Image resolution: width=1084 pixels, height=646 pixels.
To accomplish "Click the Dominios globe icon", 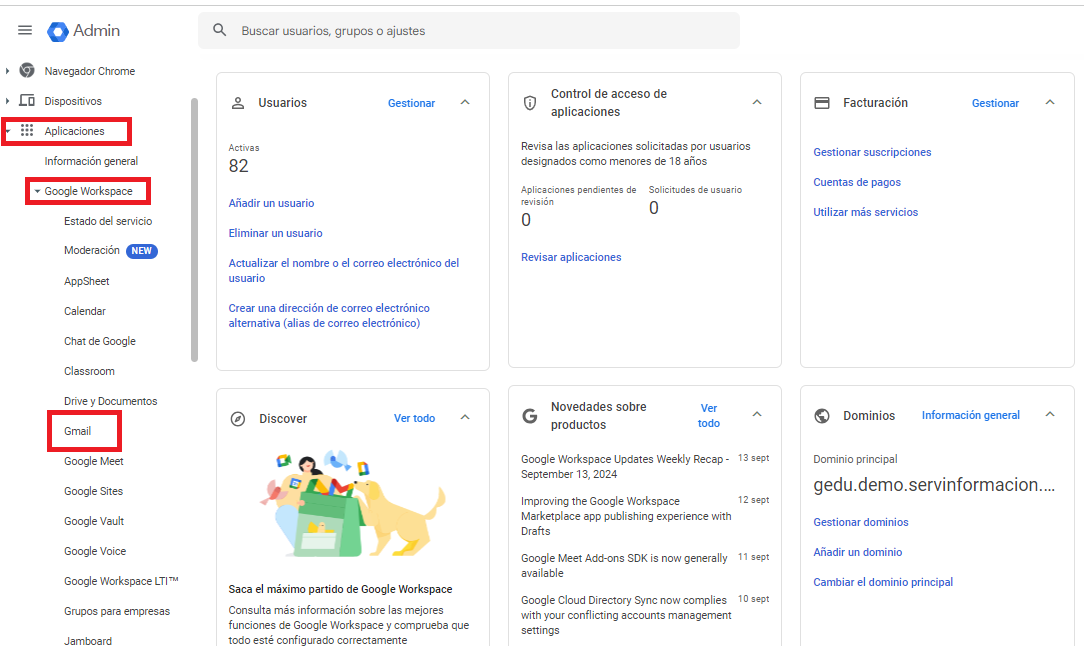I will [x=822, y=416].
